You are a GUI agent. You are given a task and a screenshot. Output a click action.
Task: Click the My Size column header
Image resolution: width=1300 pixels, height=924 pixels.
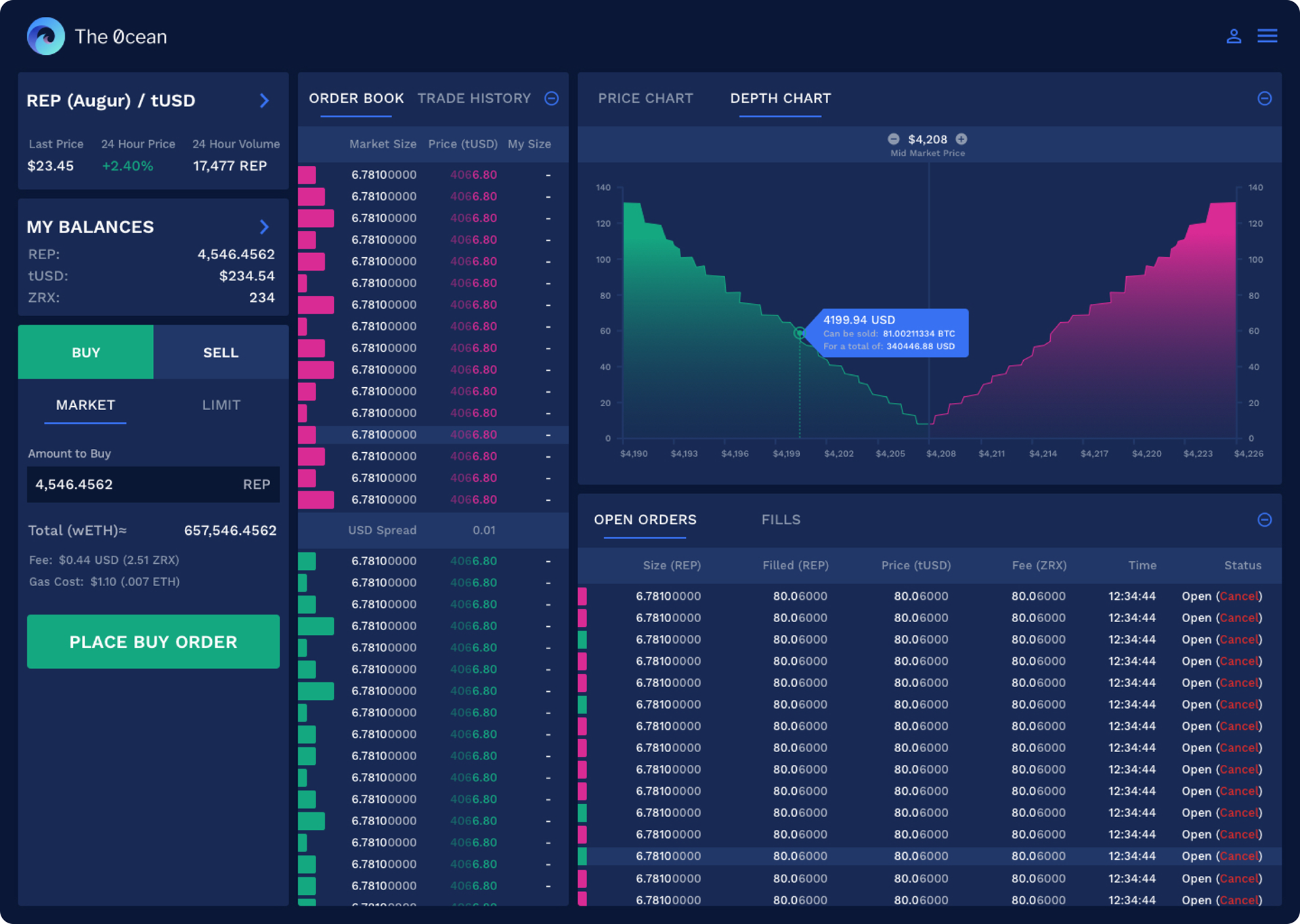pyautogui.click(x=529, y=144)
